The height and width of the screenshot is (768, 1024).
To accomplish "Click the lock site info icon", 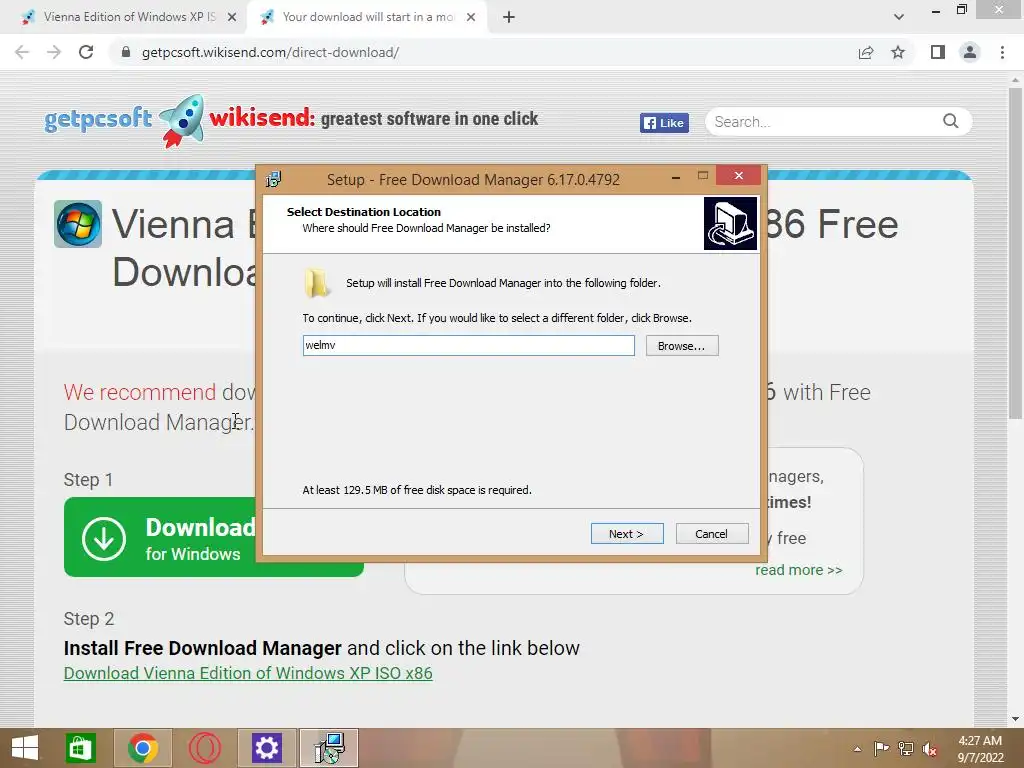I will pos(126,52).
